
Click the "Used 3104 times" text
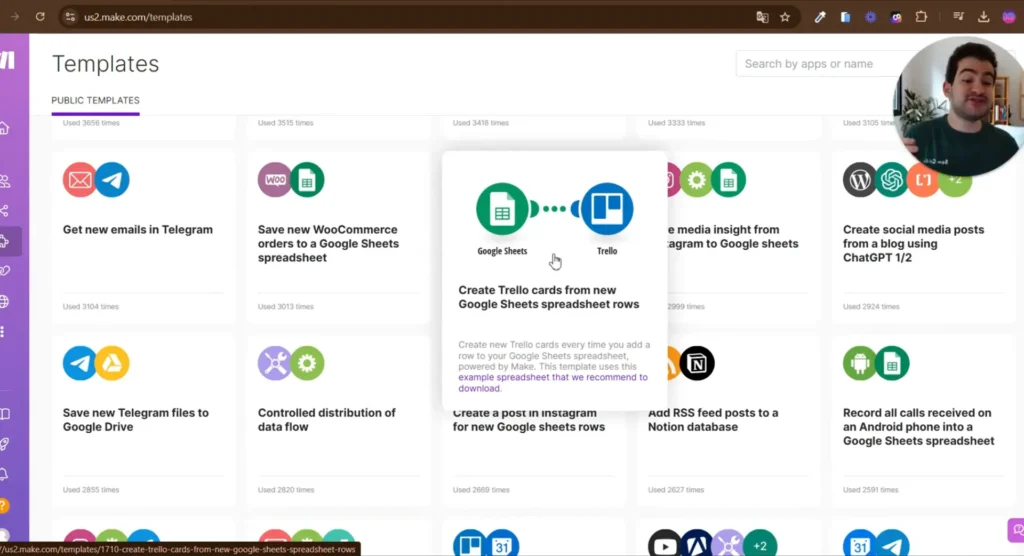pyautogui.click(x=91, y=306)
